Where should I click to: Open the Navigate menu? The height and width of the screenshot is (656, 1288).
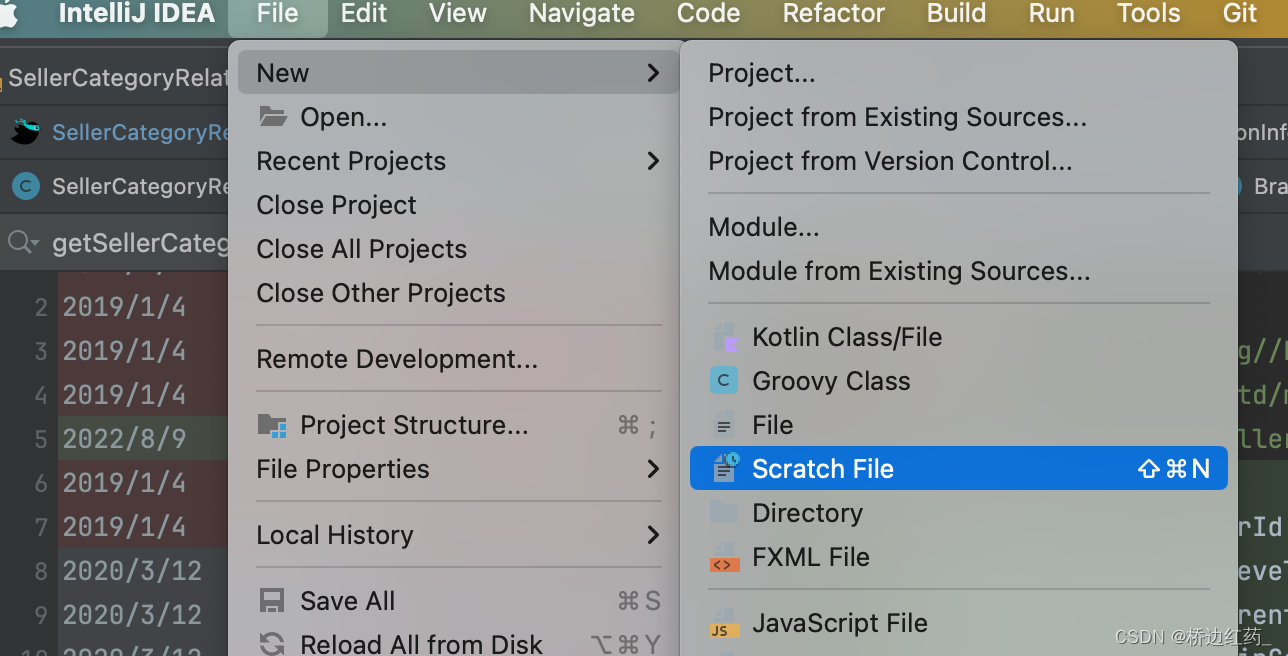click(x=581, y=14)
